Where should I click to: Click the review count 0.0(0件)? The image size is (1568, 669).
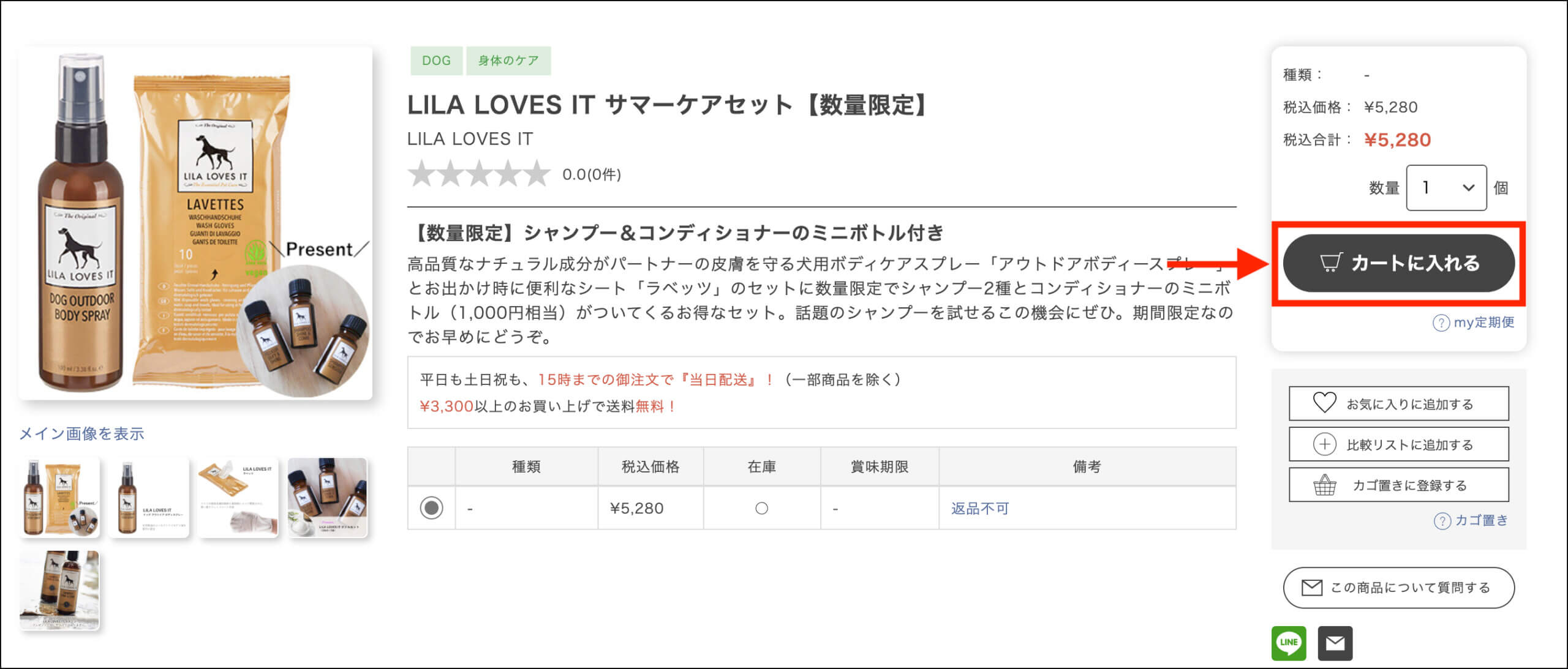click(592, 174)
